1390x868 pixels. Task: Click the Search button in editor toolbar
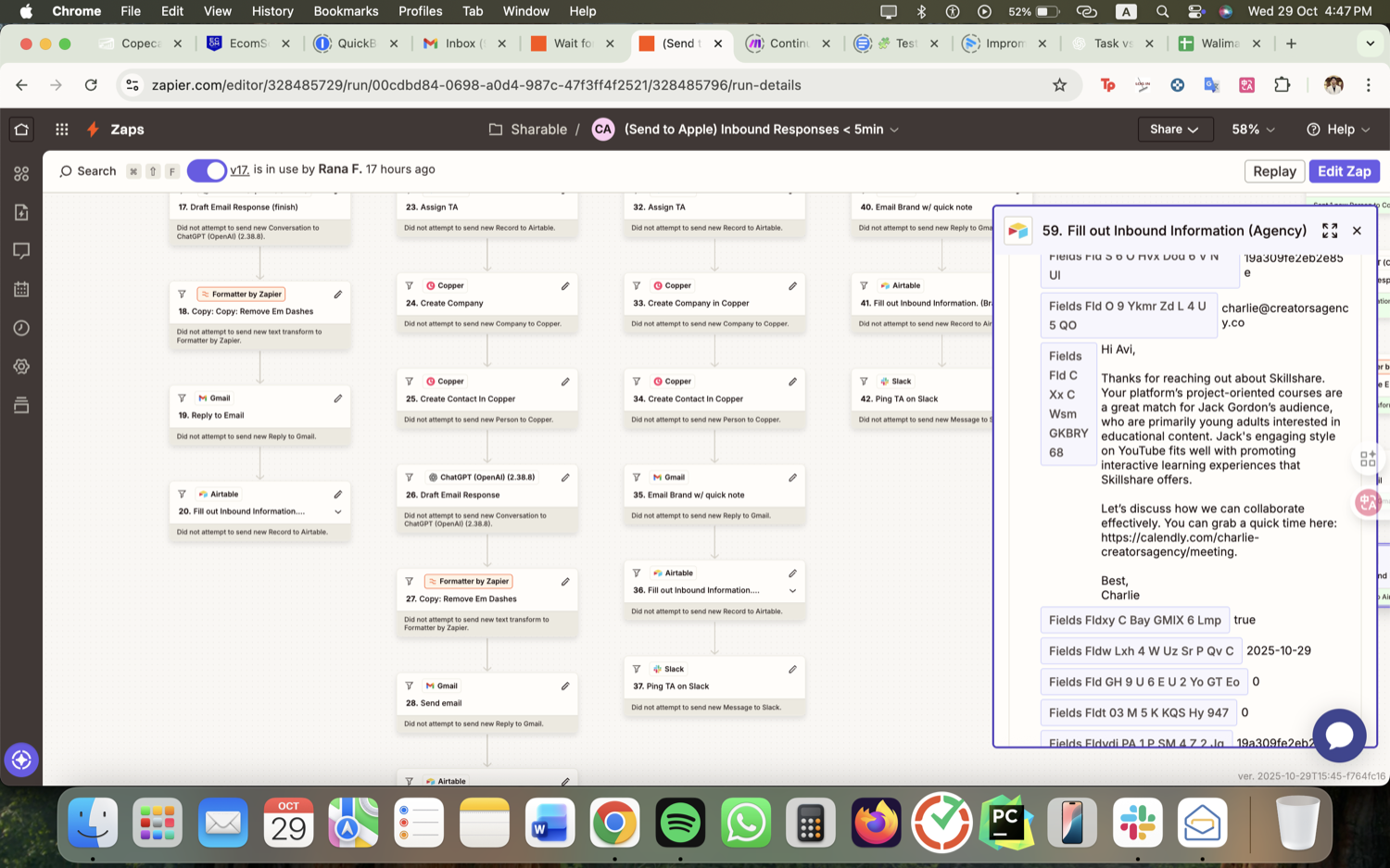pyautogui.click(x=88, y=171)
